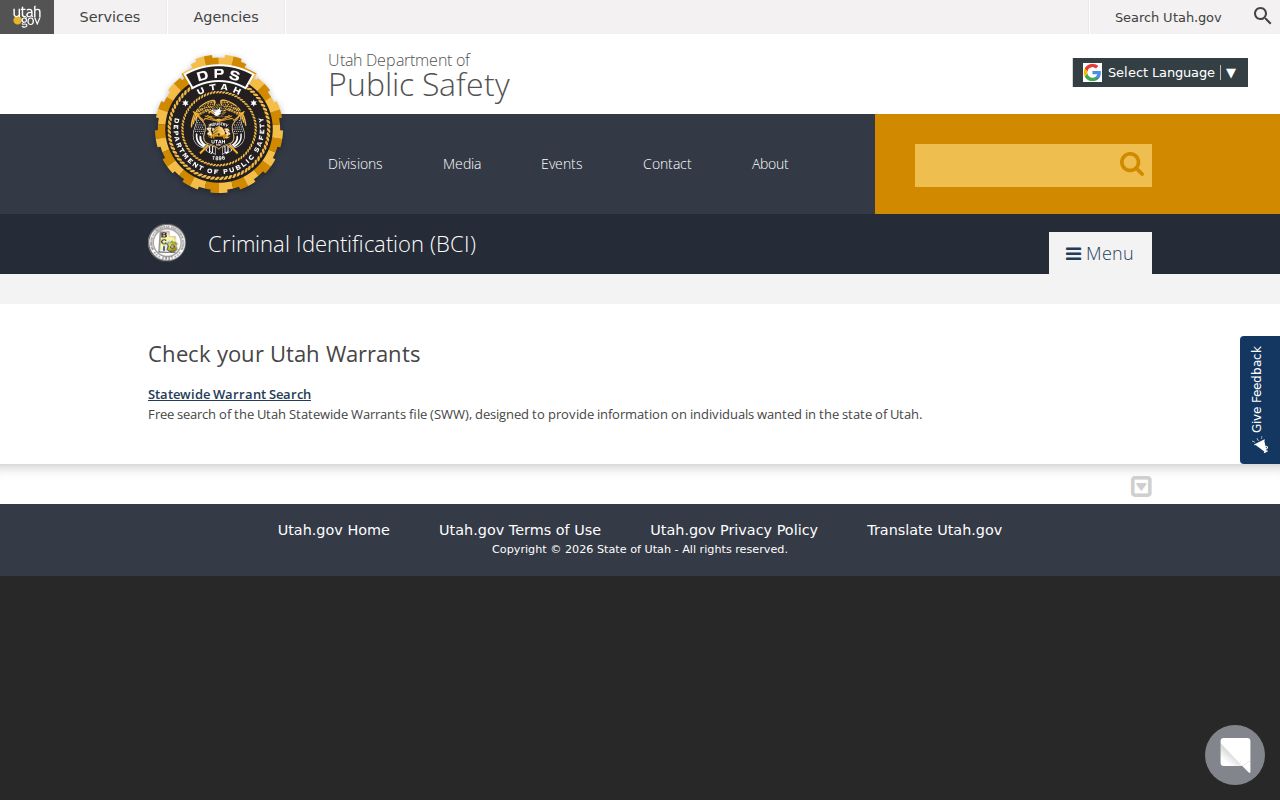Go to Utah.gov Home footer link
The width and height of the screenshot is (1280, 800).
coord(334,530)
